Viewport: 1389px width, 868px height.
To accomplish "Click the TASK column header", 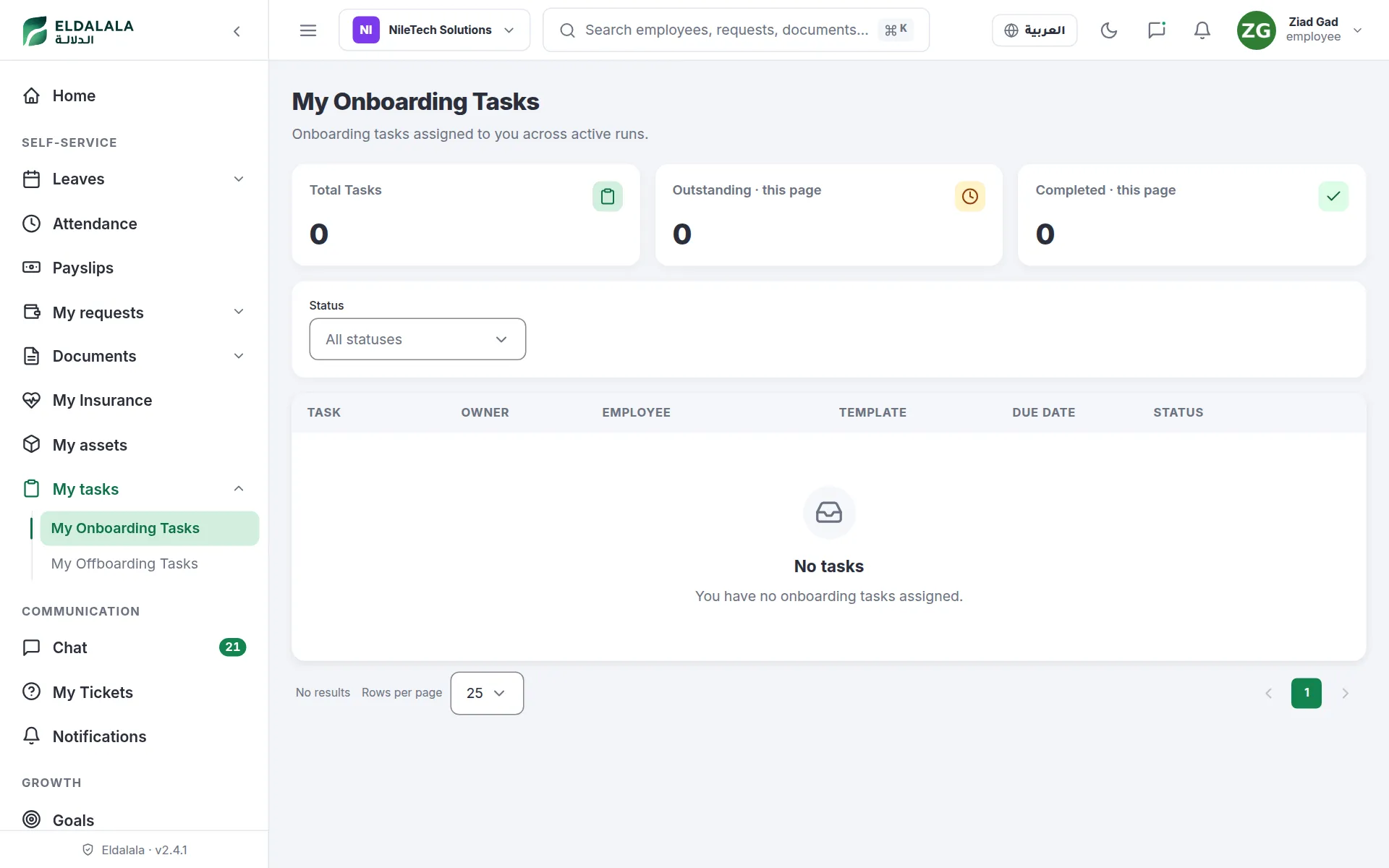I will pos(324,412).
